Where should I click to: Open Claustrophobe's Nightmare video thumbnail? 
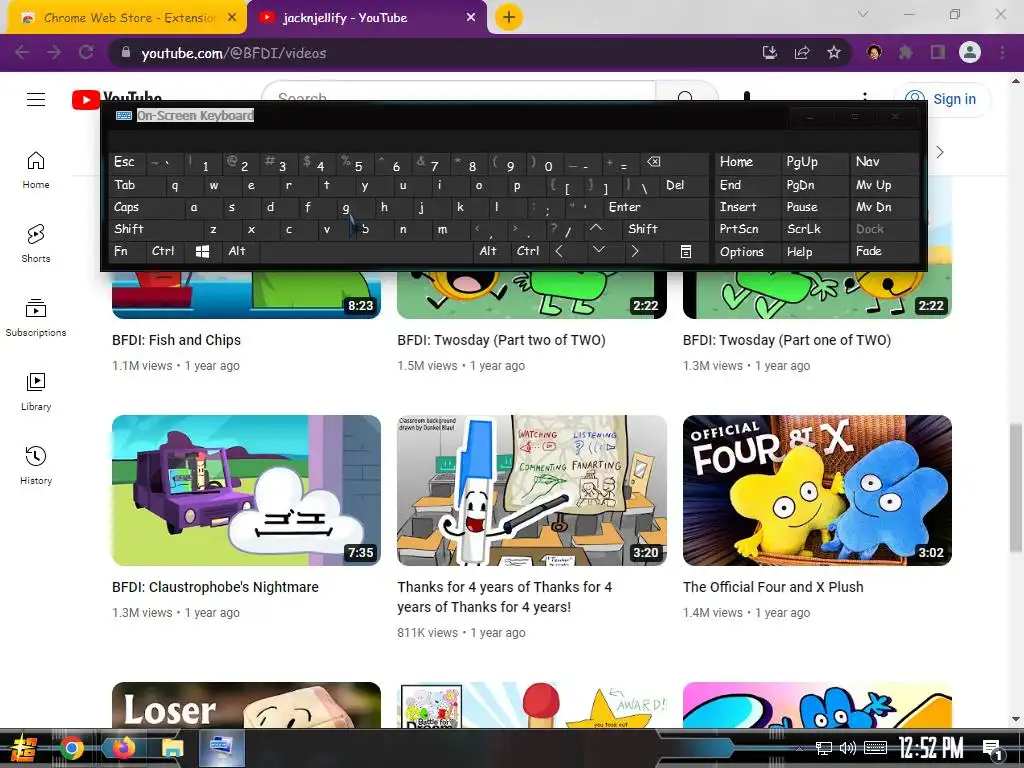click(x=246, y=490)
